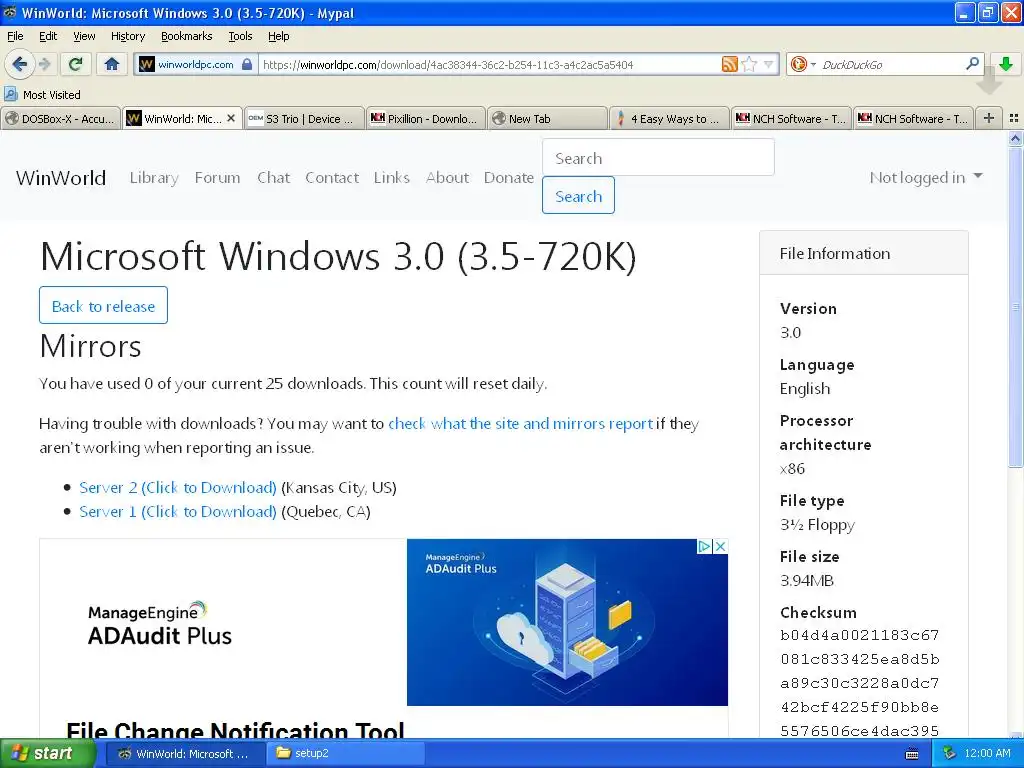Switch to the Pixillion Download tab
The width and height of the screenshot is (1024, 768).
[426, 119]
